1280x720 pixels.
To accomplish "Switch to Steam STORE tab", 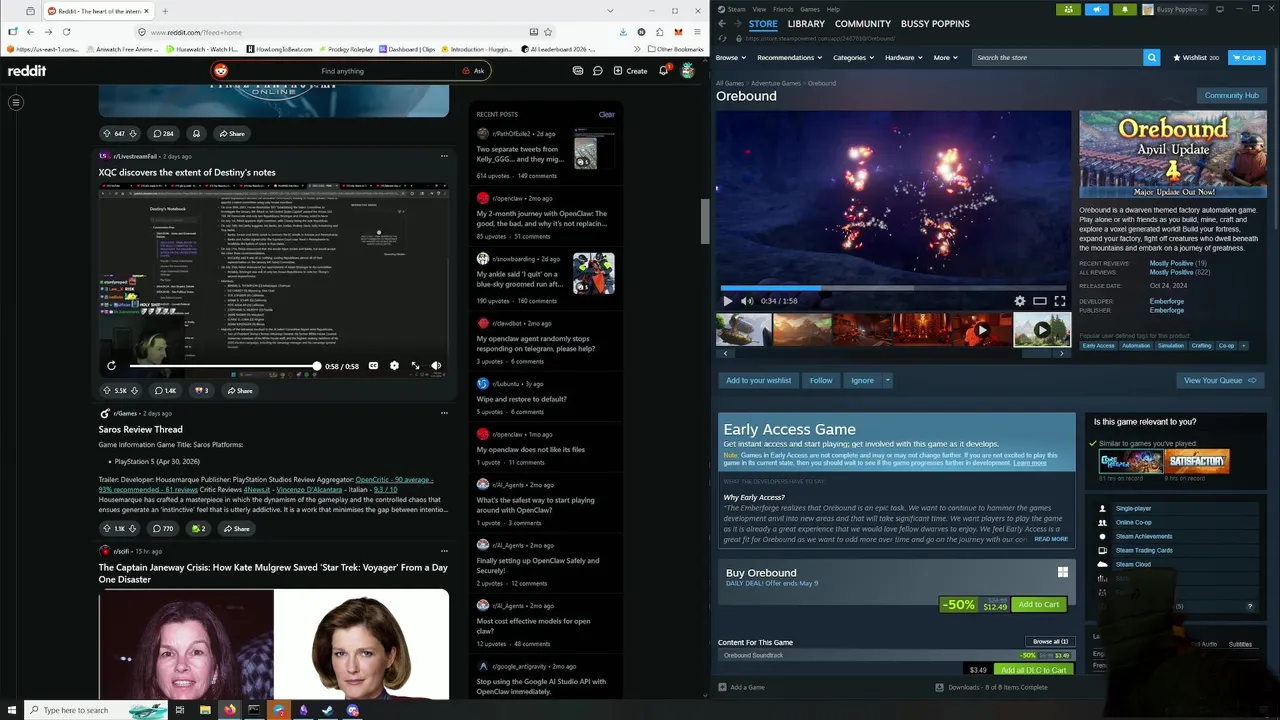I will click(x=763, y=24).
